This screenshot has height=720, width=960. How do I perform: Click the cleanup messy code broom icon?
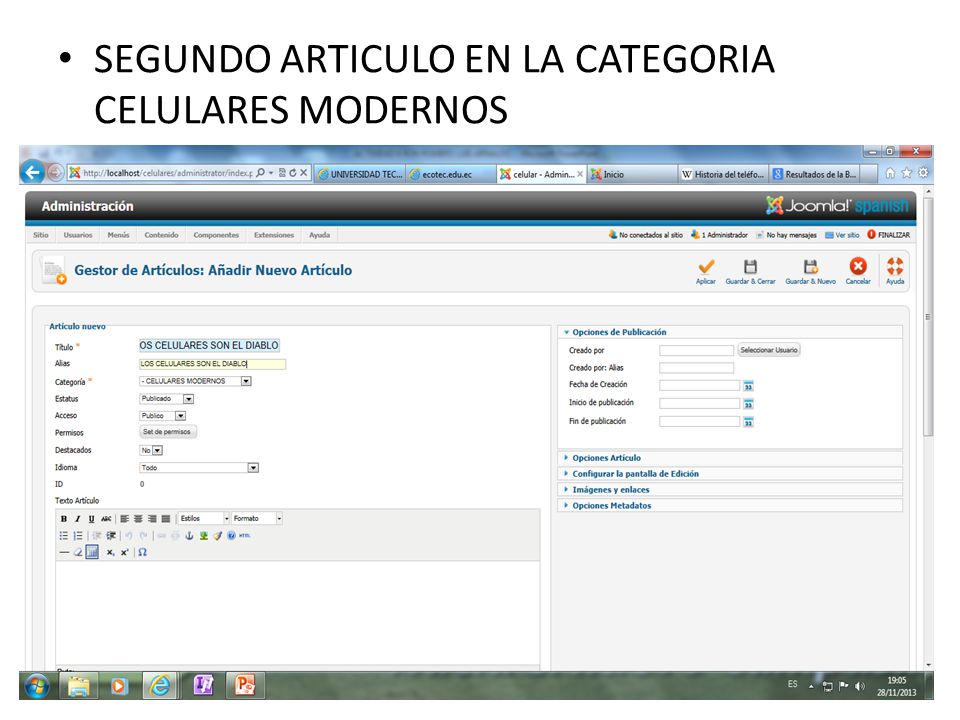click(x=217, y=536)
